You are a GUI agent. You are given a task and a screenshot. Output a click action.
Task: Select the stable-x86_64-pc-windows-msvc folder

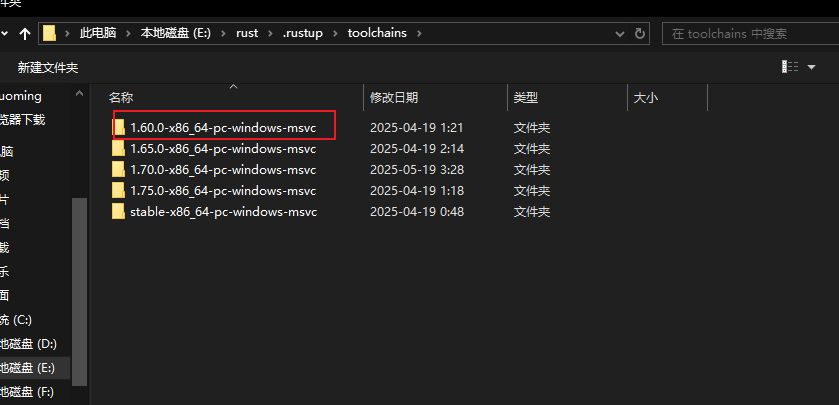click(224, 212)
